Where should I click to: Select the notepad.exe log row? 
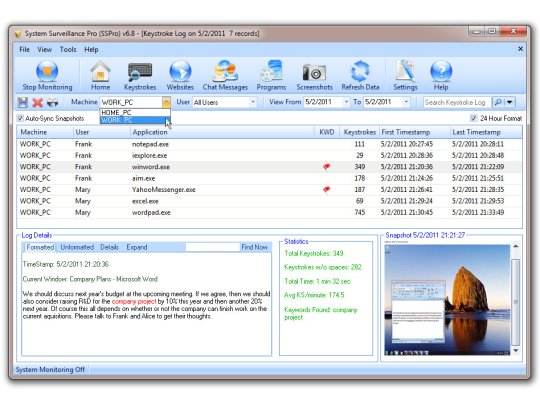click(x=269, y=144)
